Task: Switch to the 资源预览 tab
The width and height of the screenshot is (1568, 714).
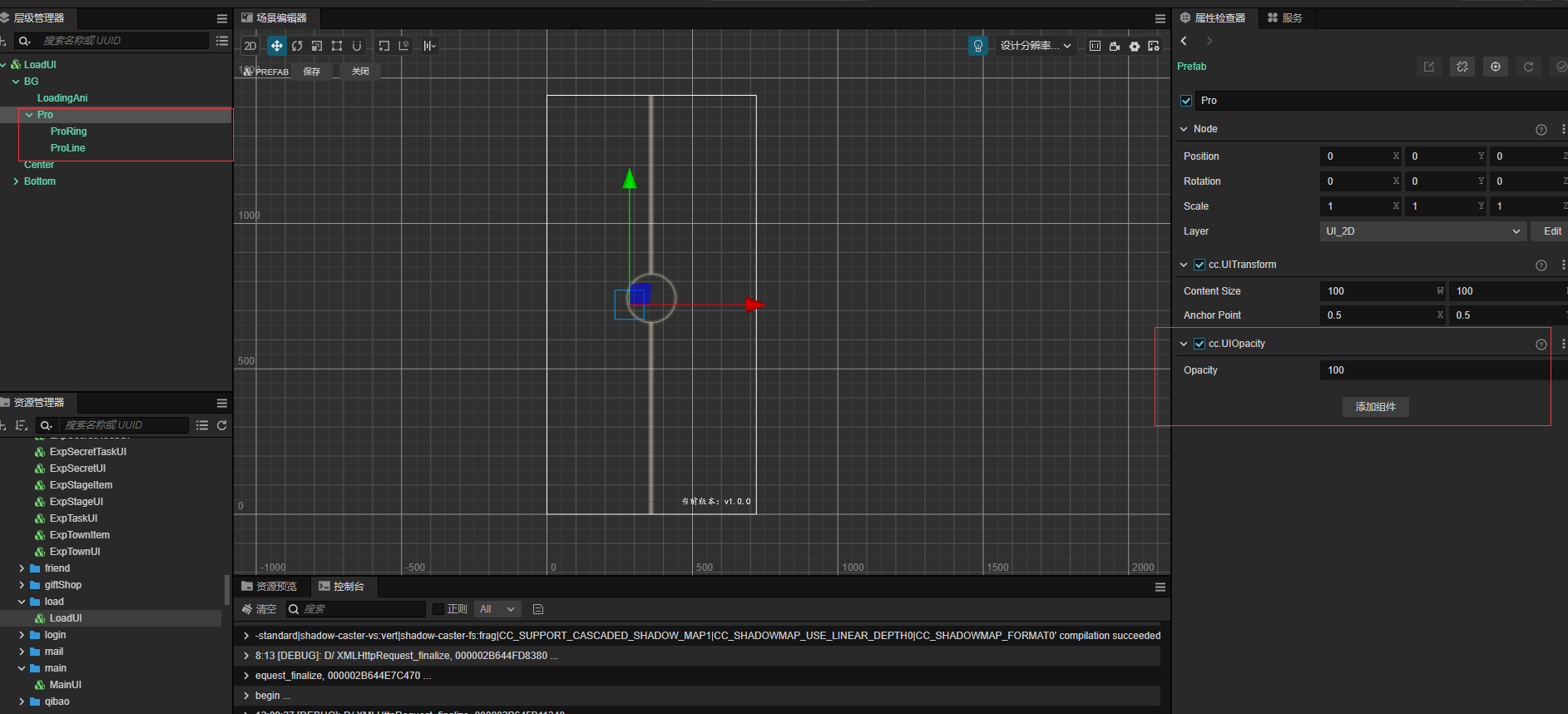Action: pyautogui.click(x=270, y=587)
